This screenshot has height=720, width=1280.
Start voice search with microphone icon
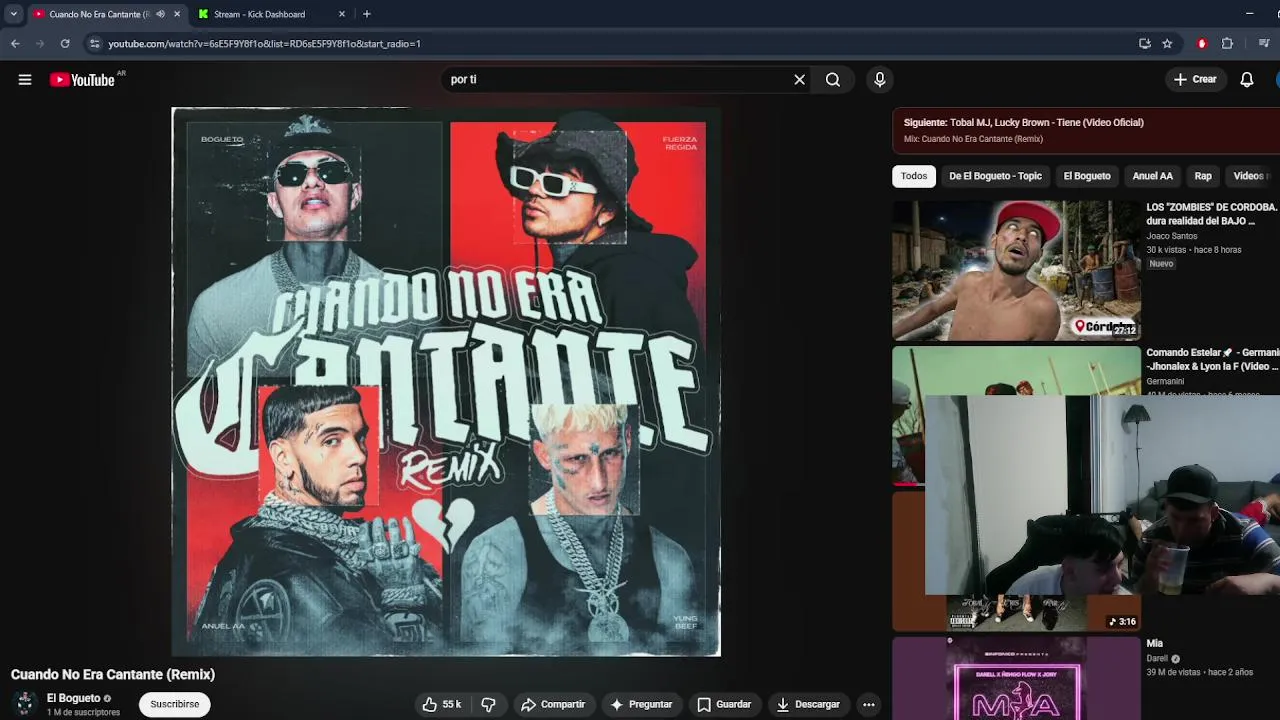coord(880,80)
